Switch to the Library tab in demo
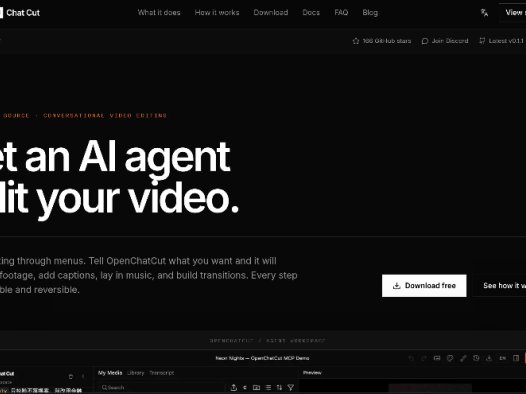This screenshot has height=394, width=526. click(136, 373)
